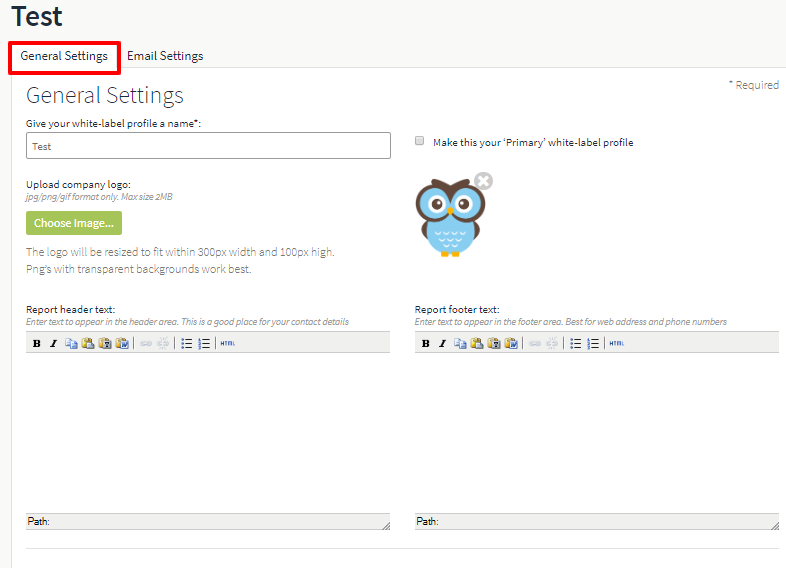786x568 pixels.
Task: Click the owl logo preview image
Action: click(x=450, y=218)
